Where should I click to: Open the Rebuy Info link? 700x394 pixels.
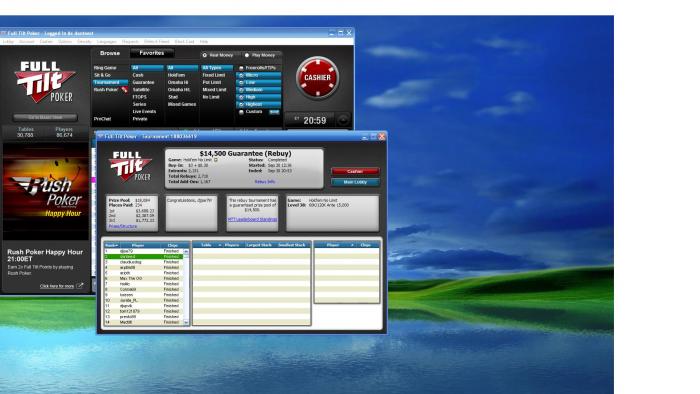265,182
